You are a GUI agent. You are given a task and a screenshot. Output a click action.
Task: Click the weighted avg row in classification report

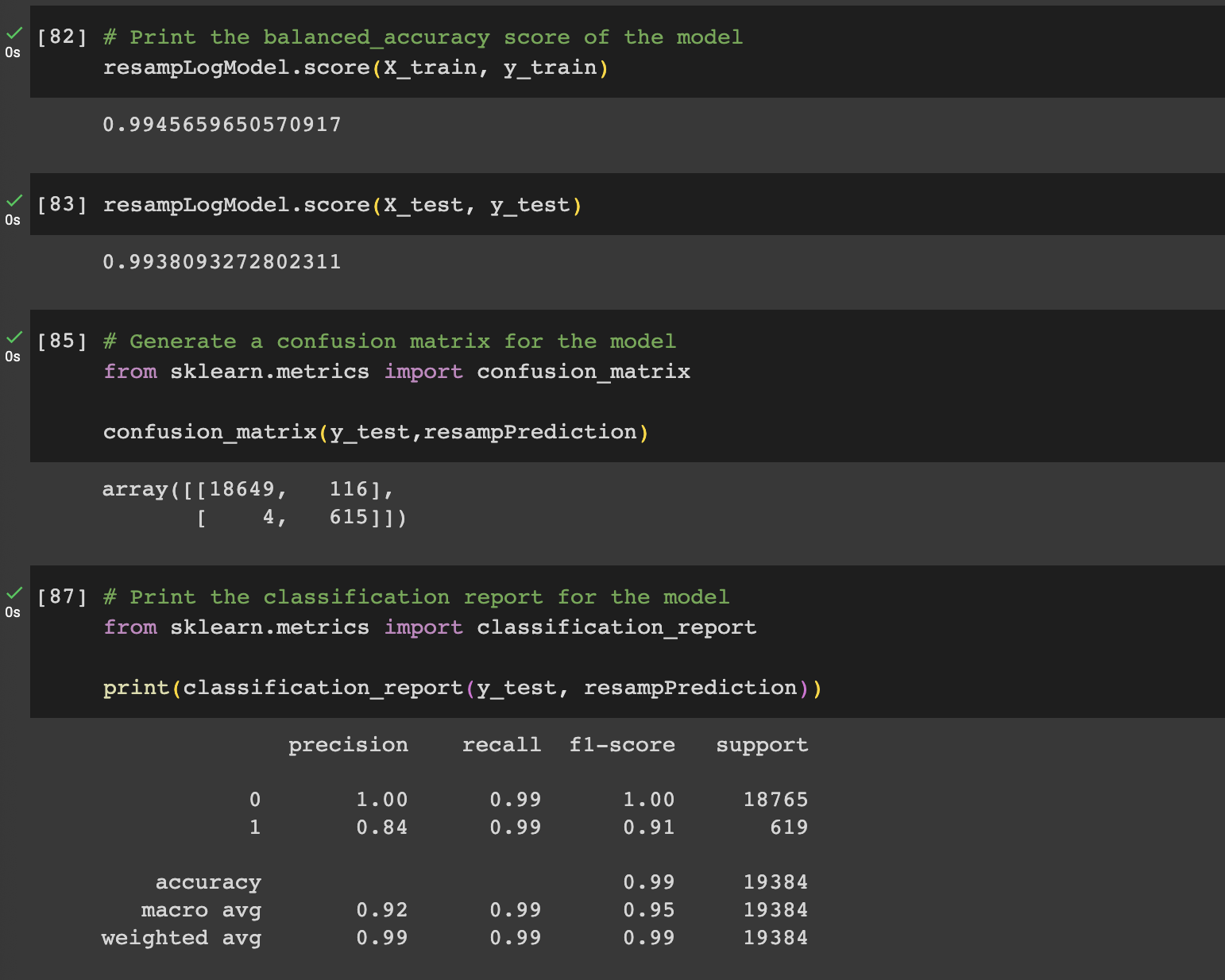(x=181, y=937)
